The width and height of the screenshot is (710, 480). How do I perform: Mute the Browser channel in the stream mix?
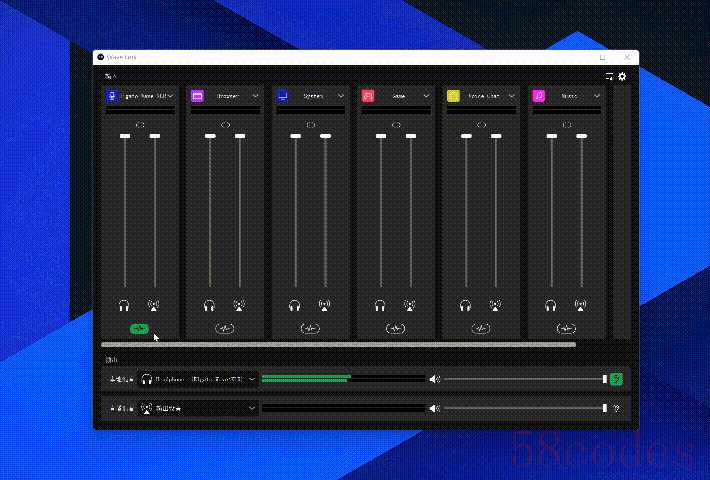pos(239,305)
